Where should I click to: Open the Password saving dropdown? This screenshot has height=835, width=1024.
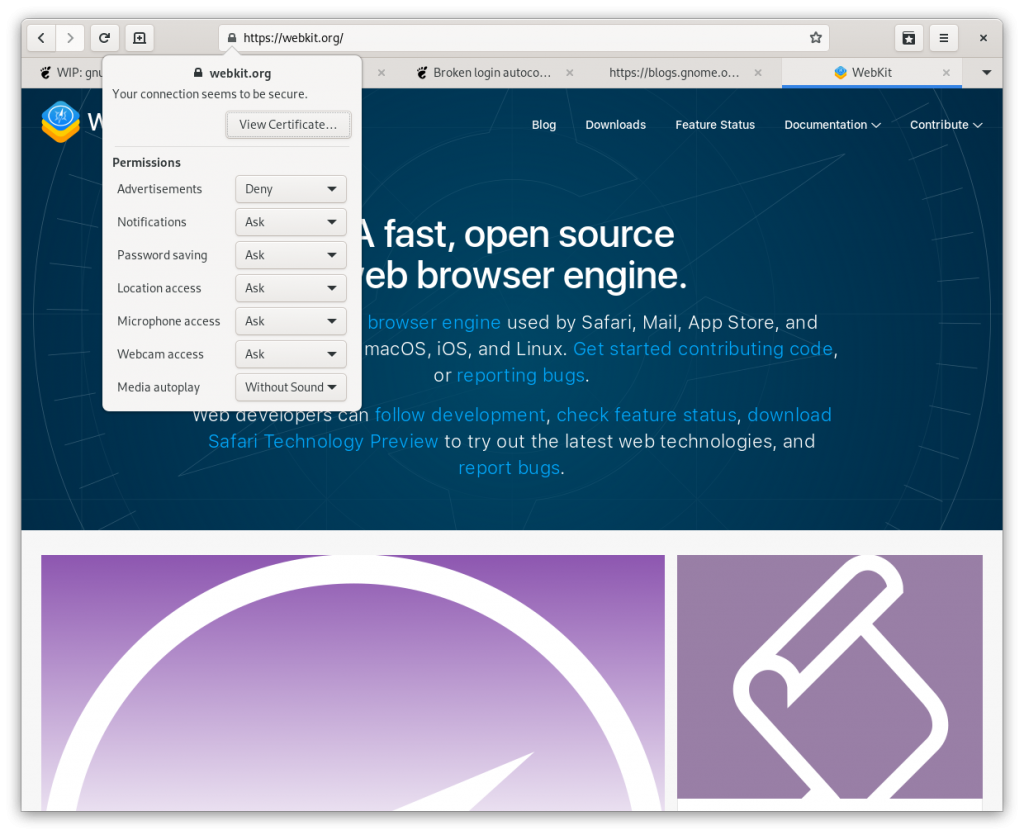click(x=291, y=255)
